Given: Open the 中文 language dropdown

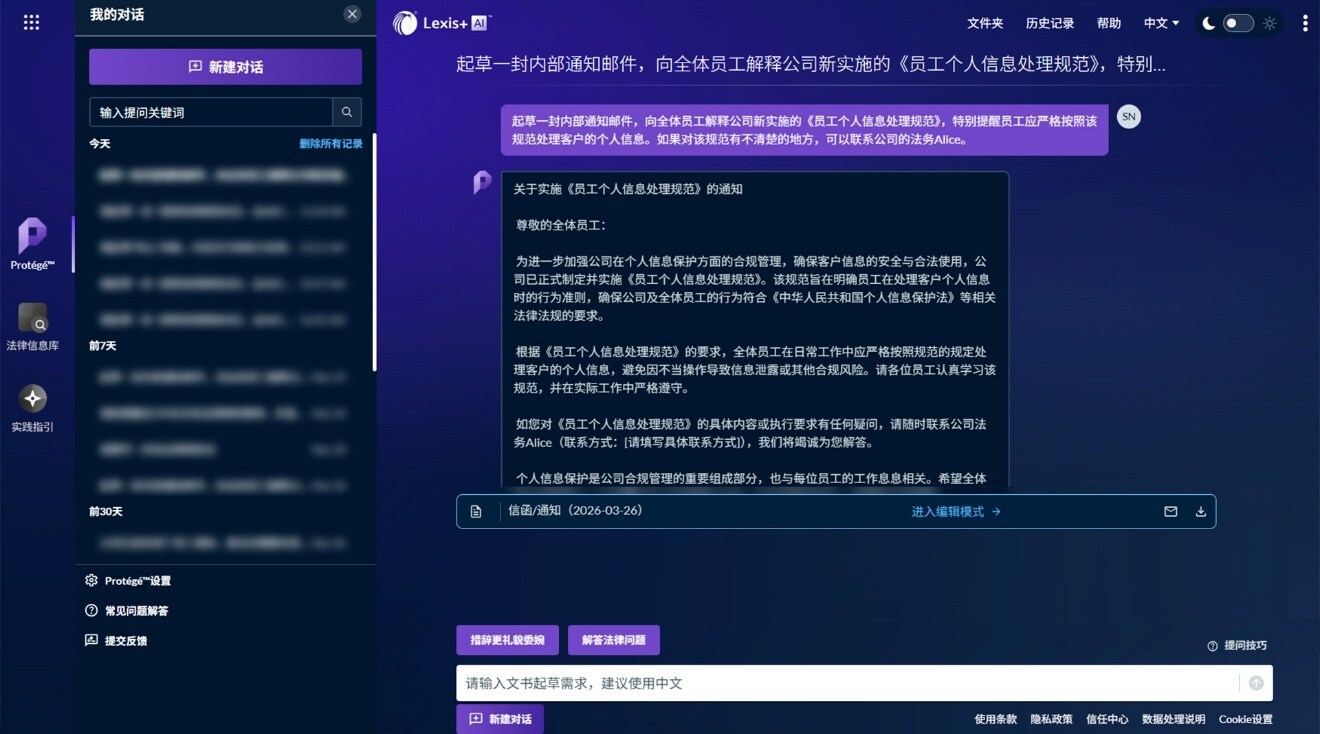Looking at the screenshot, I should pyautogui.click(x=1162, y=23).
